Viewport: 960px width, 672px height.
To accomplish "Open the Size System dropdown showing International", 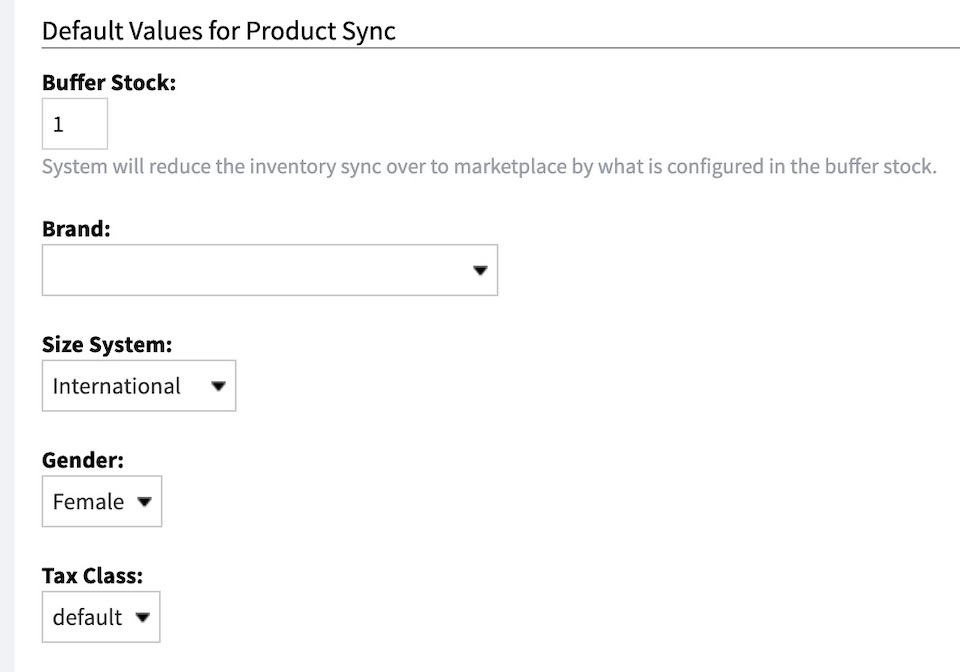I will point(139,386).
